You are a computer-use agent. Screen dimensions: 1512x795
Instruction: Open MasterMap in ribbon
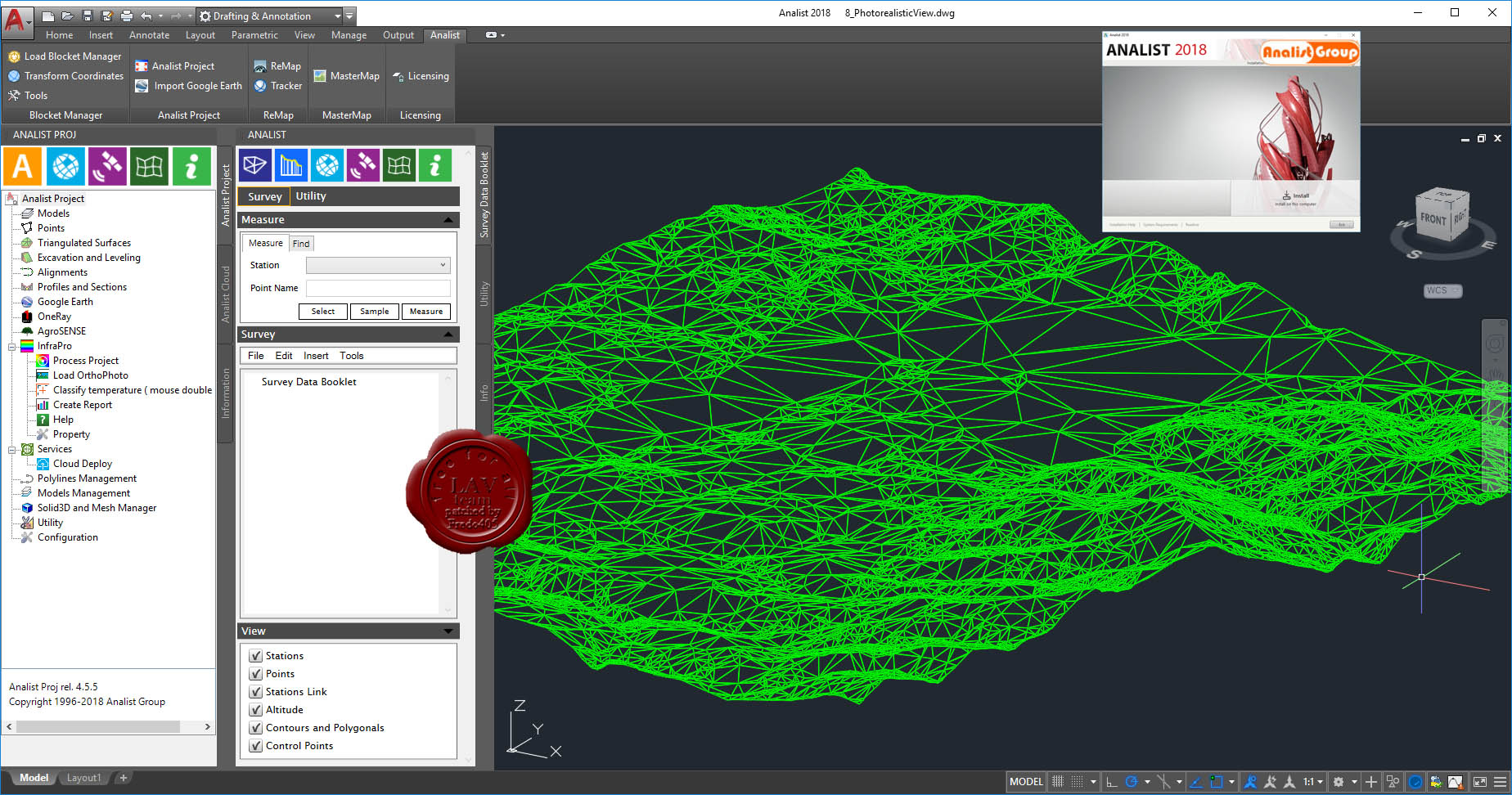346,76
